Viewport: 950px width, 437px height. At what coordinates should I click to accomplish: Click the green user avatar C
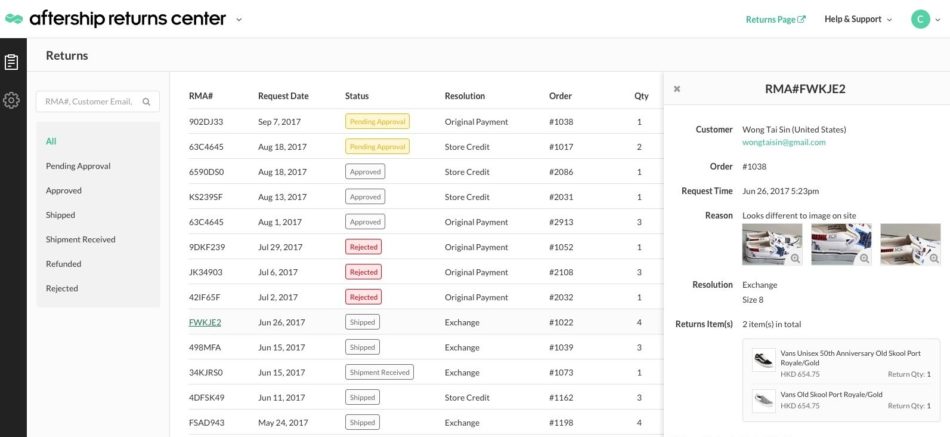(920, 19)
